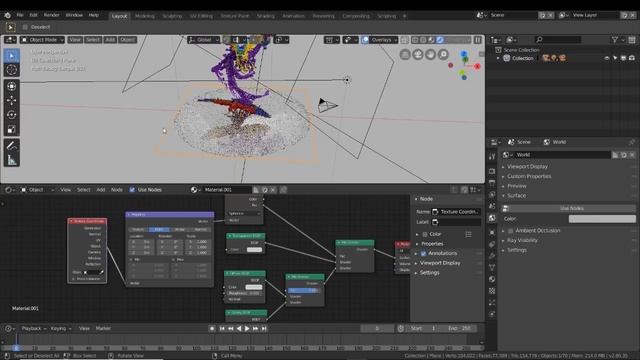640x360 pixels.
Task: Toggle the Color checkbox in Node panel
Action: coord(425,234)
